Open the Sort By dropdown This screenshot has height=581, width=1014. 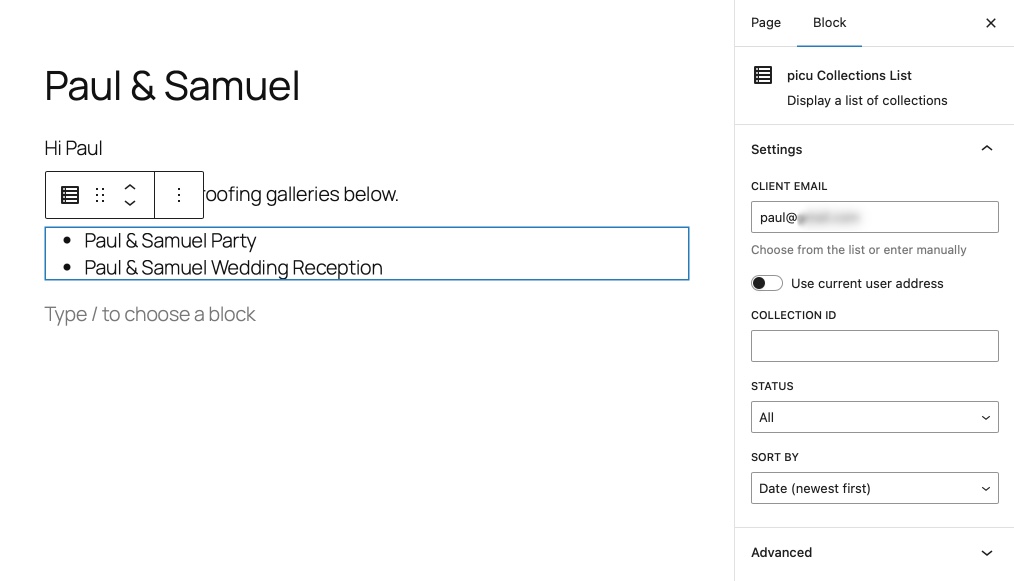click(x=874, y=488)
